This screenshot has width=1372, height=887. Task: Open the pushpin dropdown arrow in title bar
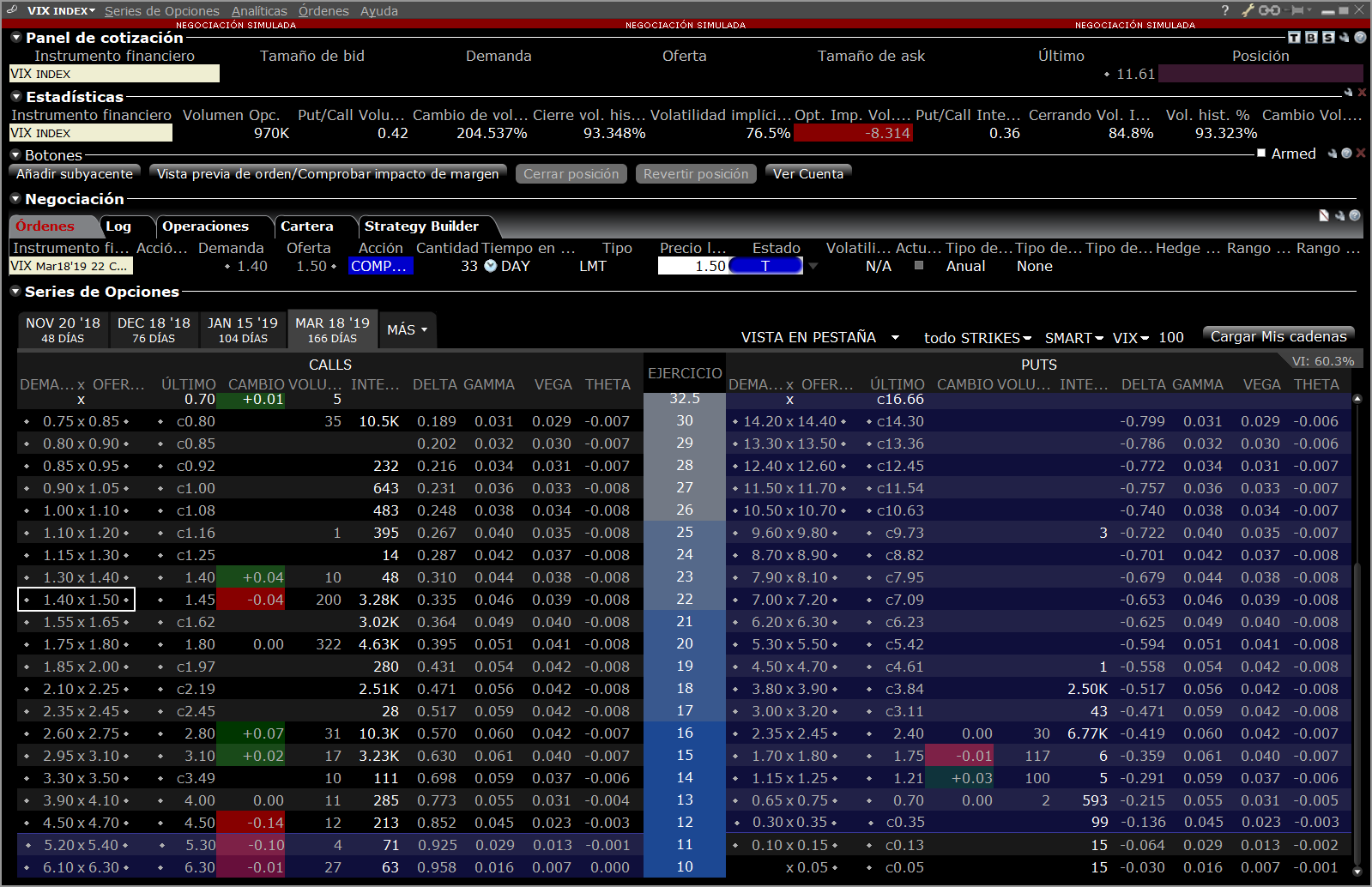click(x=1310, y=10)
